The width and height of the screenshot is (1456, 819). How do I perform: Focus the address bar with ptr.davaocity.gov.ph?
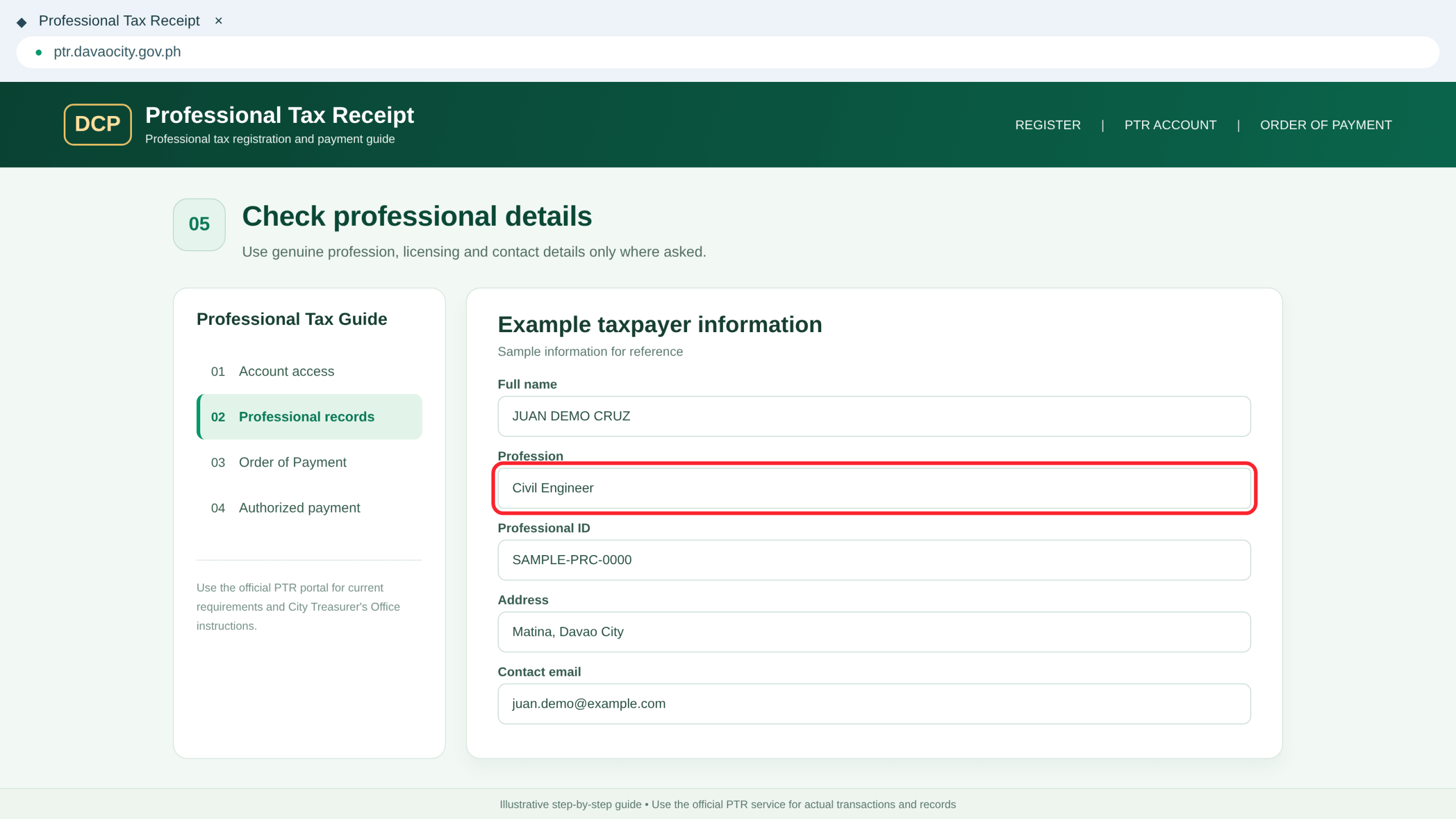coord(728,52)
